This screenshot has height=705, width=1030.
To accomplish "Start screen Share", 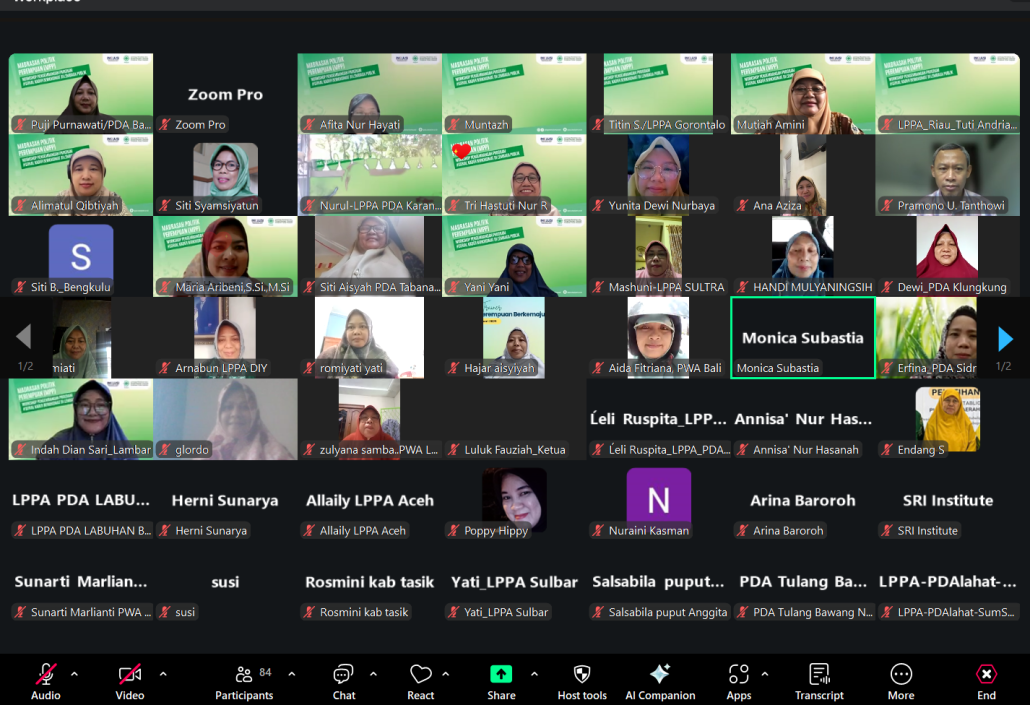I will tap(501, 681).
